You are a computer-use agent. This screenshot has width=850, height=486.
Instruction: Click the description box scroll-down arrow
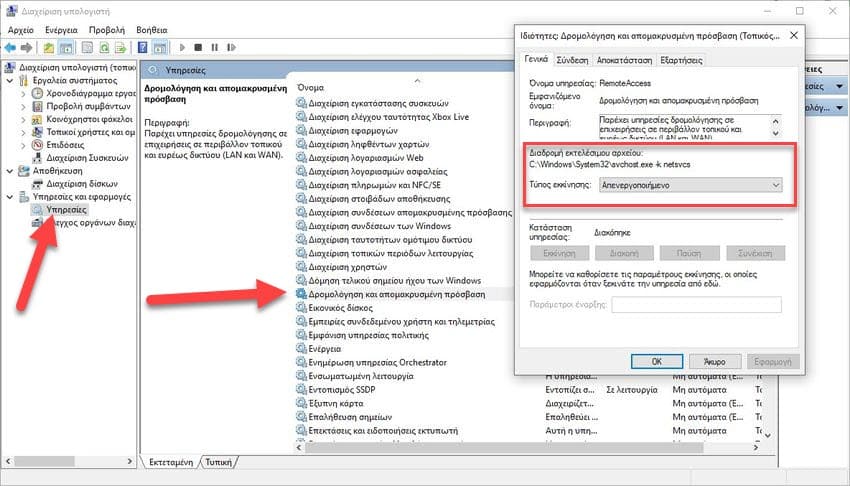(x=776, y=133)
